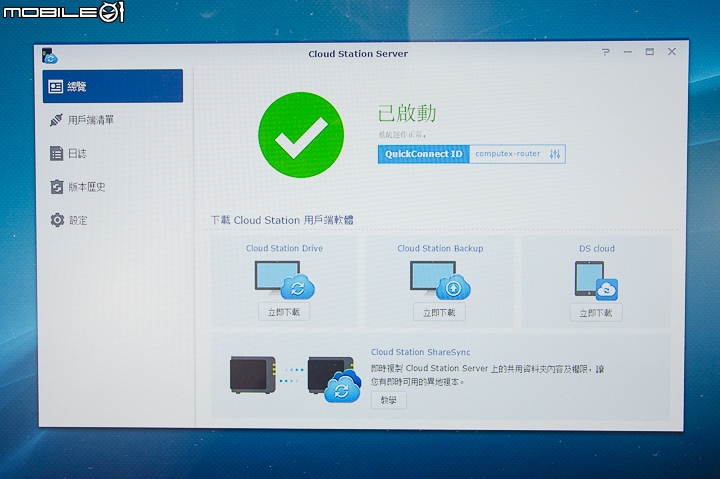Screen dimensions: 720x479
Task: Click the 下載 Cloud Station 用戶端軟體 heading
Action: point(282,220)
